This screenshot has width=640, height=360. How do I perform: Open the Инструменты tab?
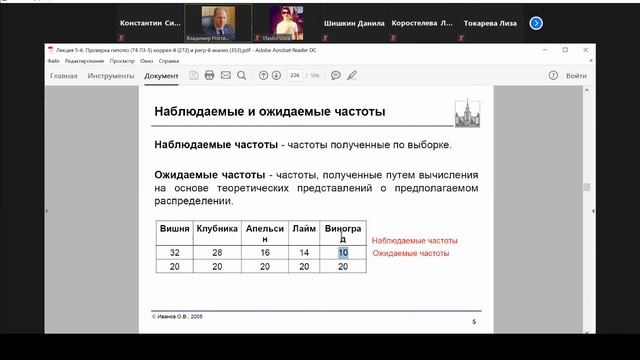tap(111, 76)
